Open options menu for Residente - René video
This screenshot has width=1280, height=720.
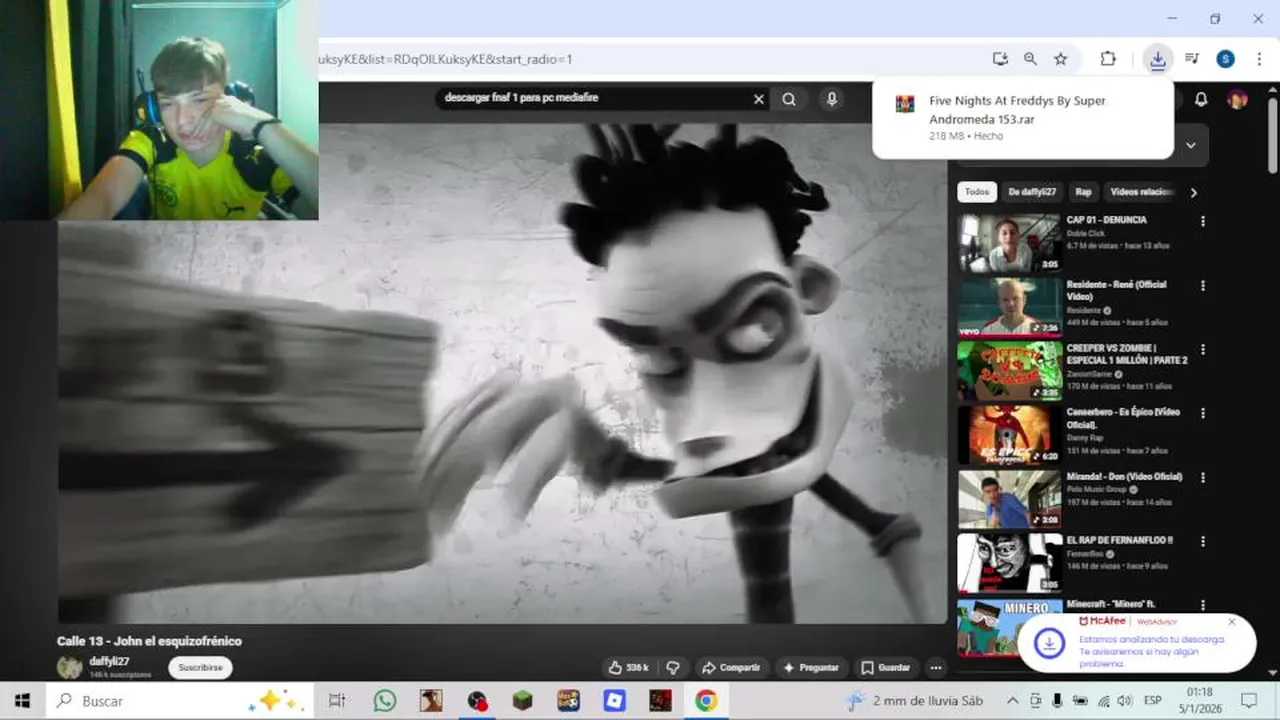pos(1203,285)
